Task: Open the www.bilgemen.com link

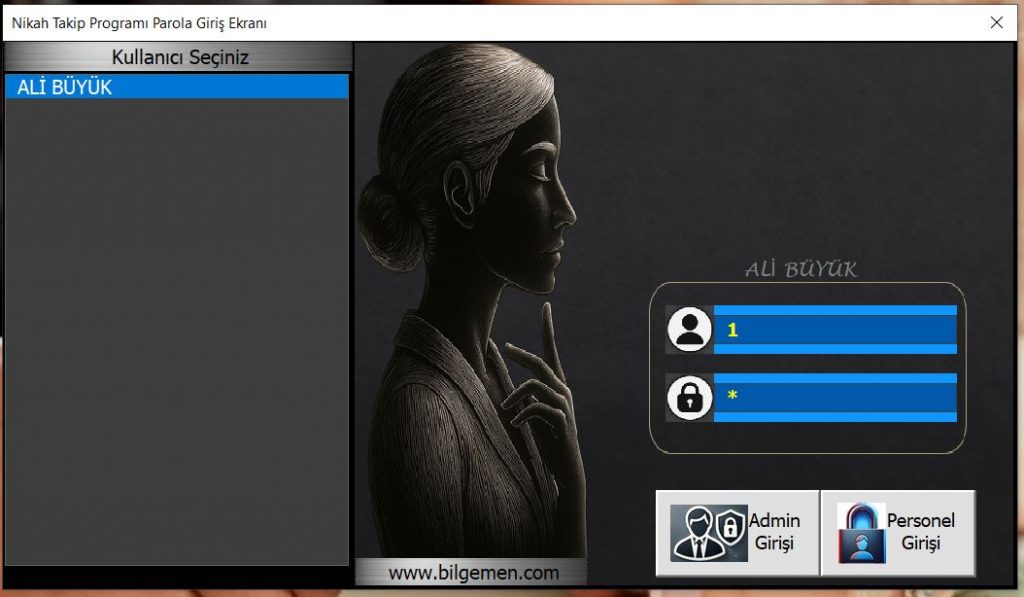Action: click(473, 573)
